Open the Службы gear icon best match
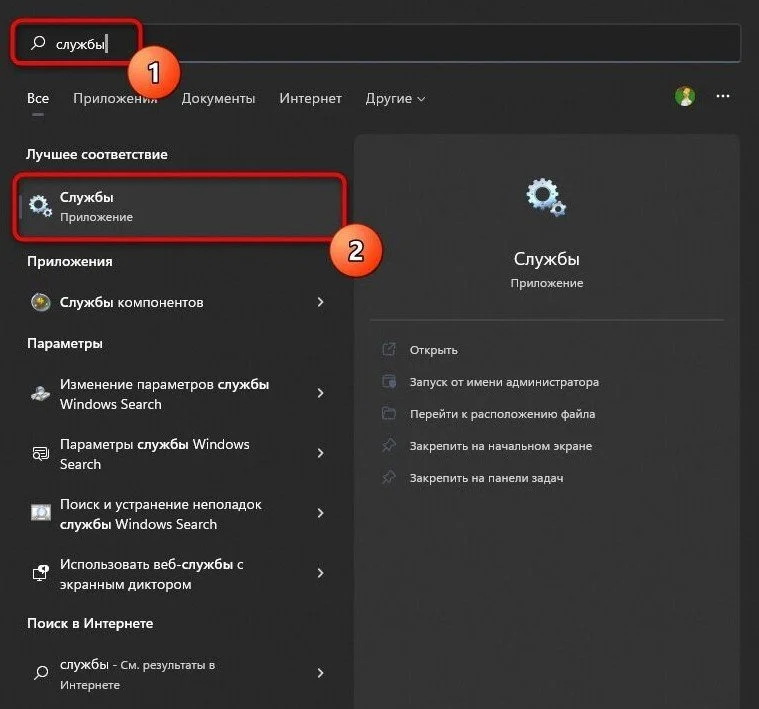Image resolution: width=759 pixels, height=709 pixels. pos(40,206)
